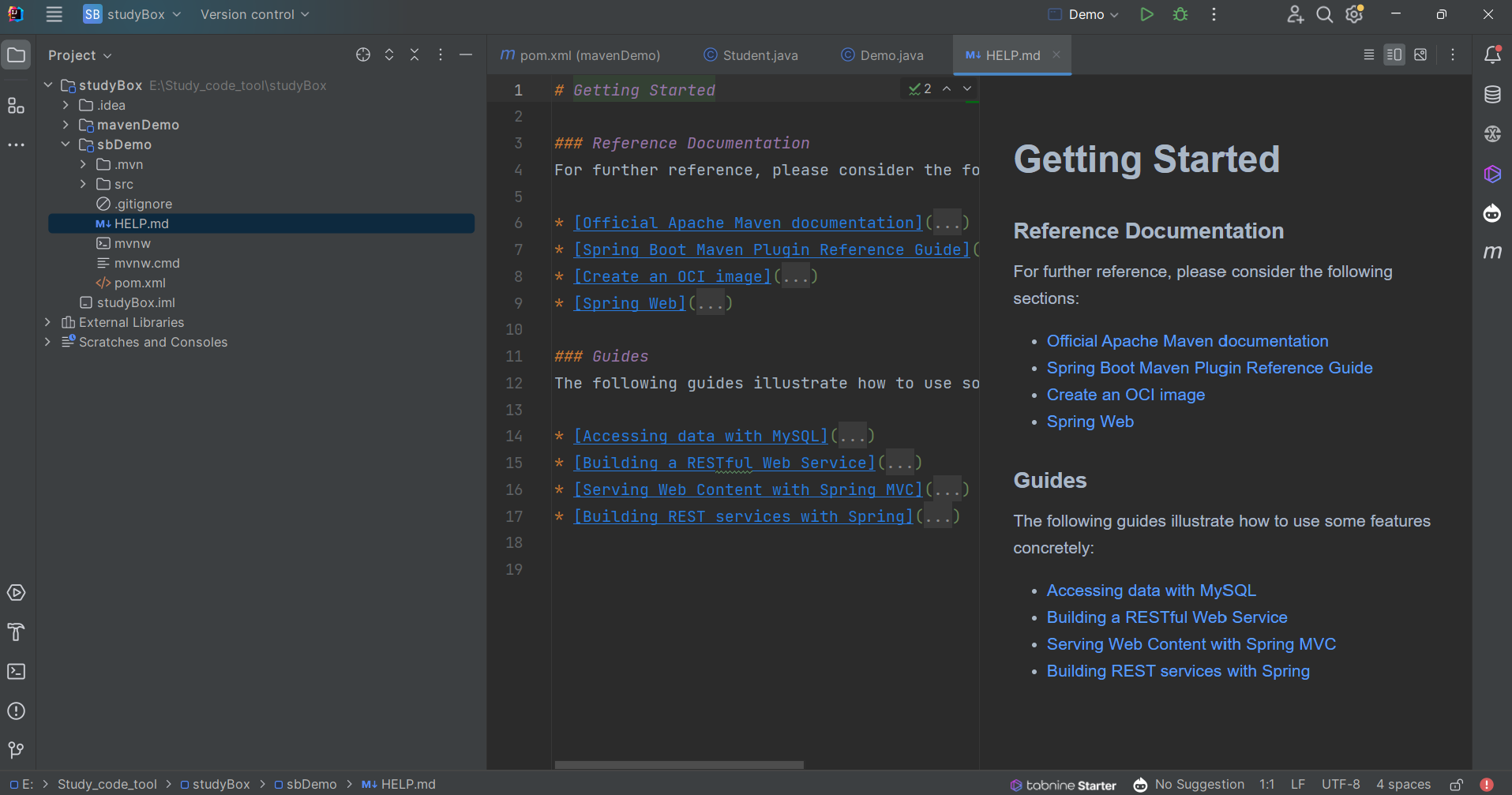Image resolution: width=1512 pixels, height=795 pixels.
Task: Change UTF-8 file encoding
Action: (x=1341, y=785)
